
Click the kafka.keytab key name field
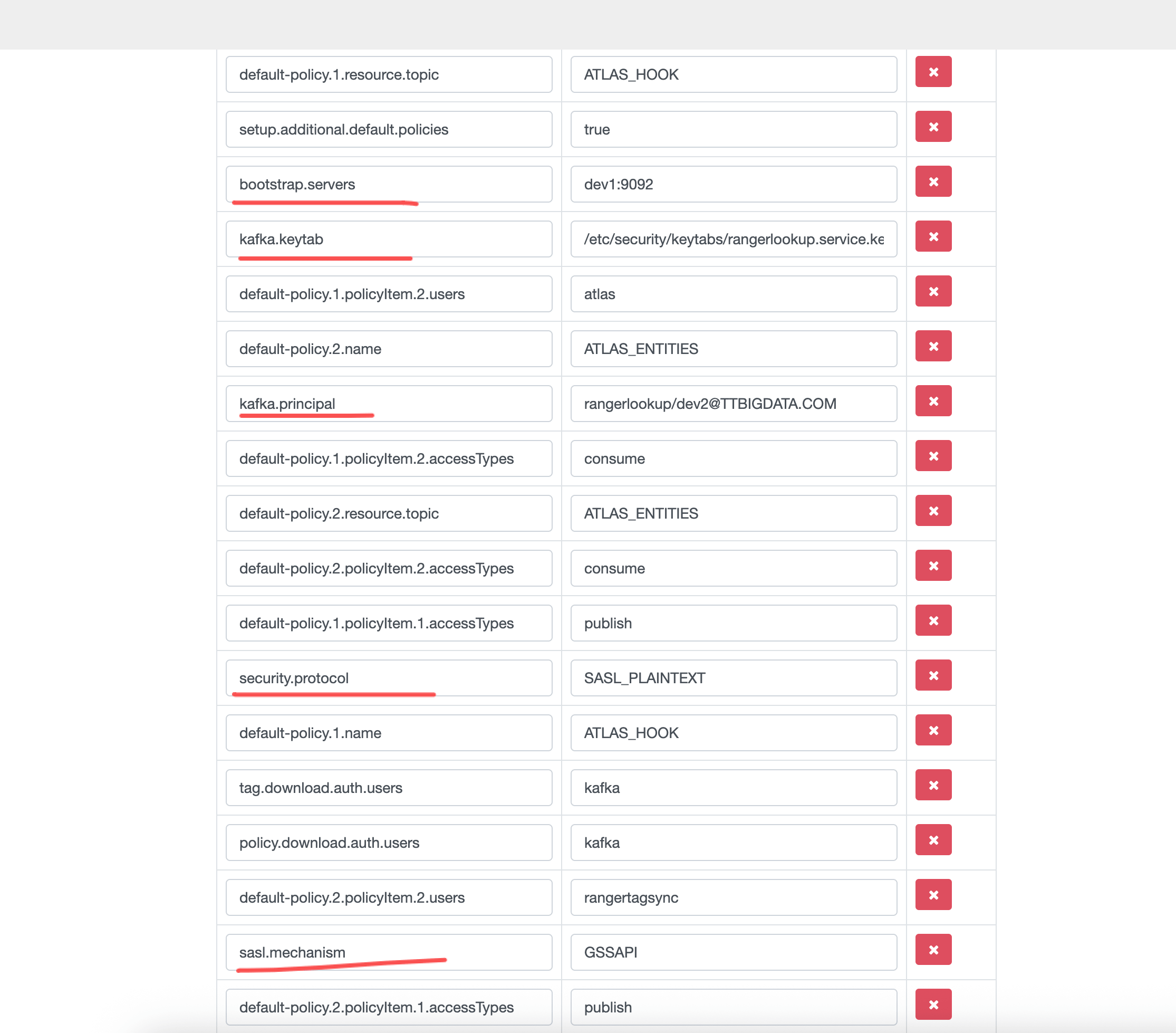click(388, 240)
